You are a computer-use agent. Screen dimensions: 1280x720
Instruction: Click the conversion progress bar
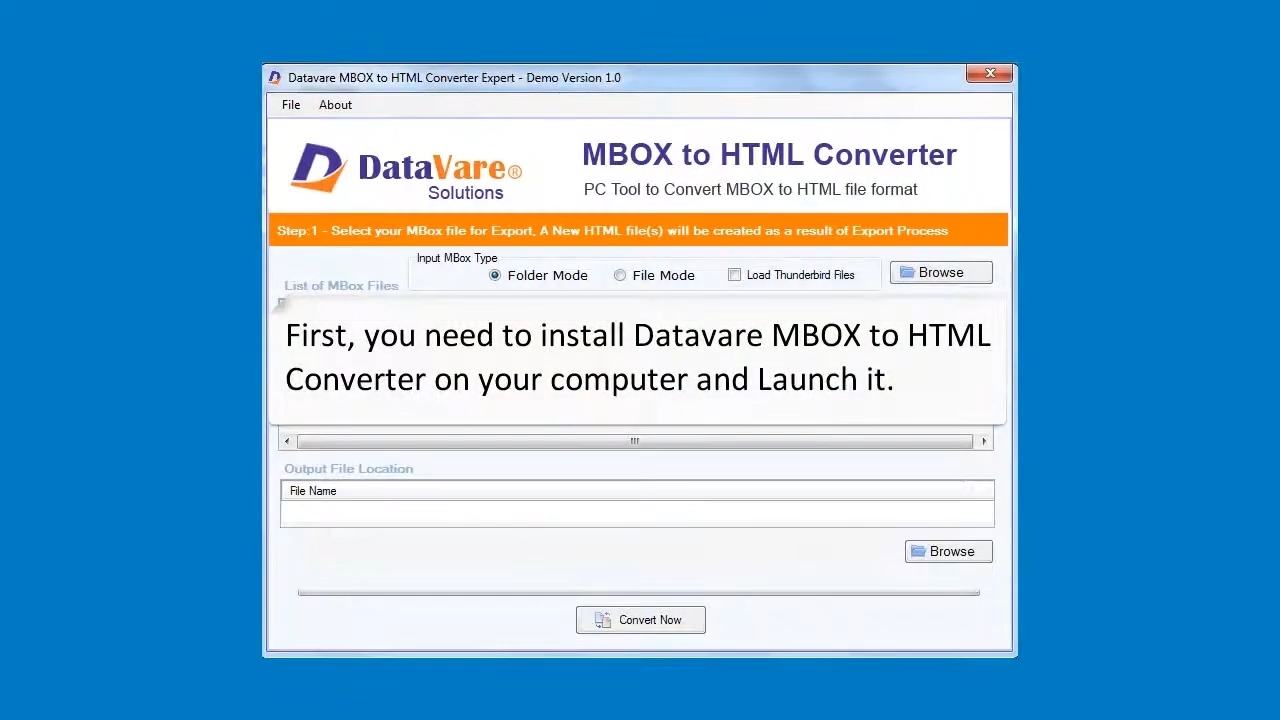point(638,592)
